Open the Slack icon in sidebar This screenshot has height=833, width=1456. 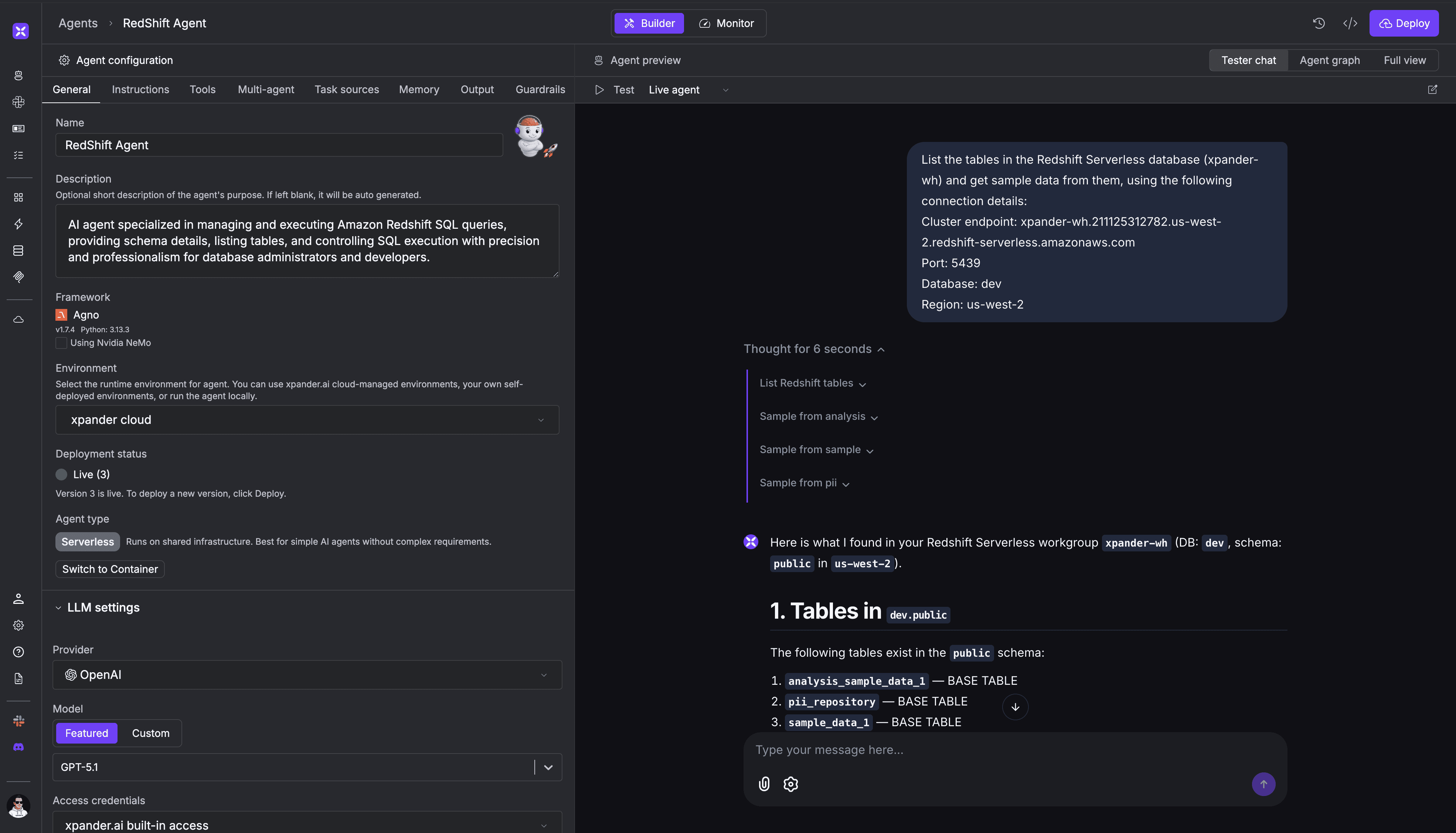(x=18, y=721)
